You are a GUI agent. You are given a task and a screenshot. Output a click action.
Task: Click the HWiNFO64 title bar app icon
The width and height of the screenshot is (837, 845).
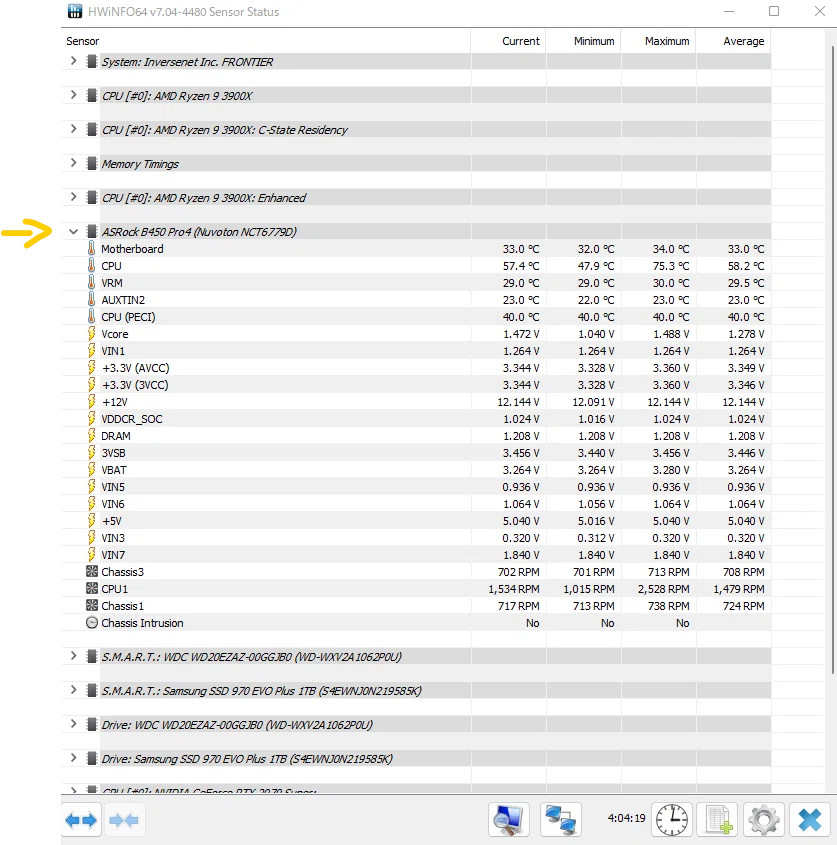pyautogui.click(x=74, y=11)
